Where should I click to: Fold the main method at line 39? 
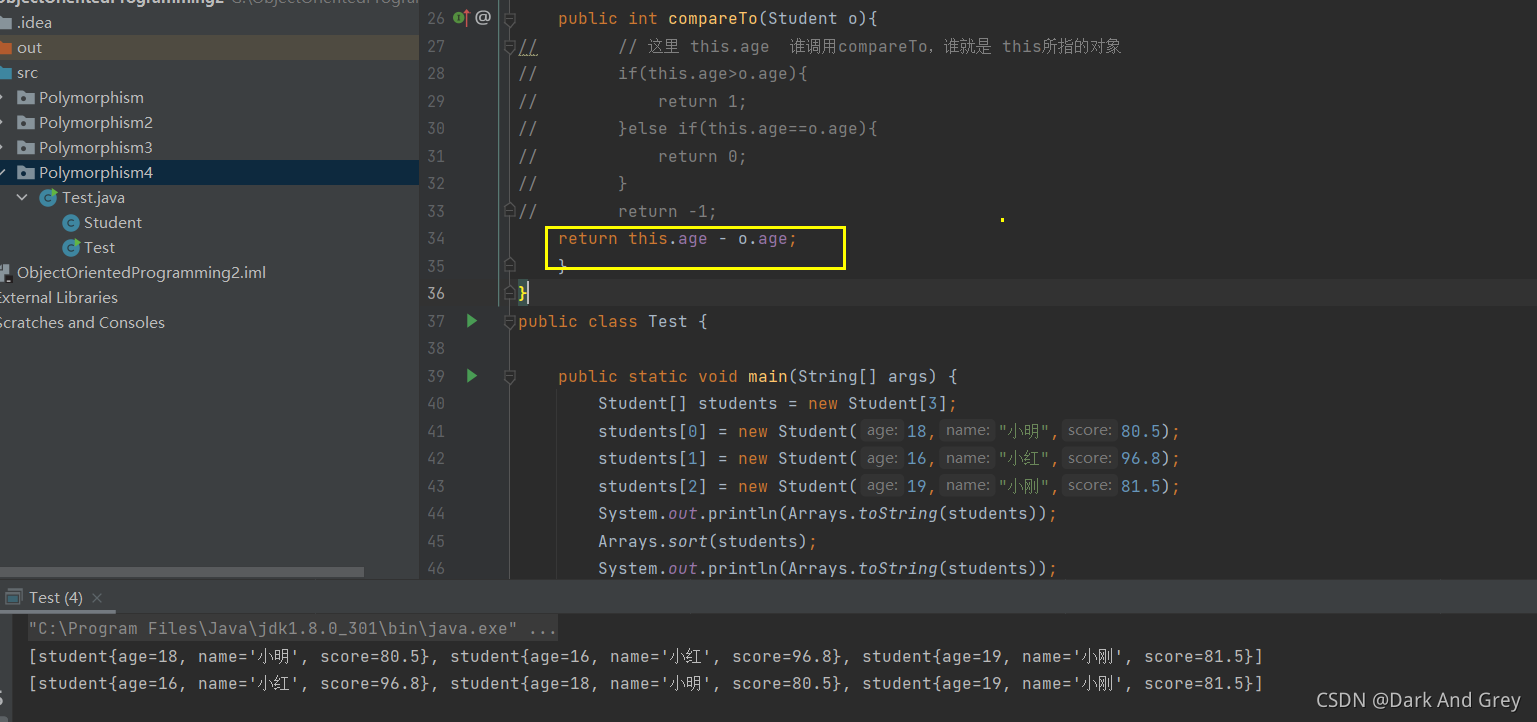tap(510, 376)
